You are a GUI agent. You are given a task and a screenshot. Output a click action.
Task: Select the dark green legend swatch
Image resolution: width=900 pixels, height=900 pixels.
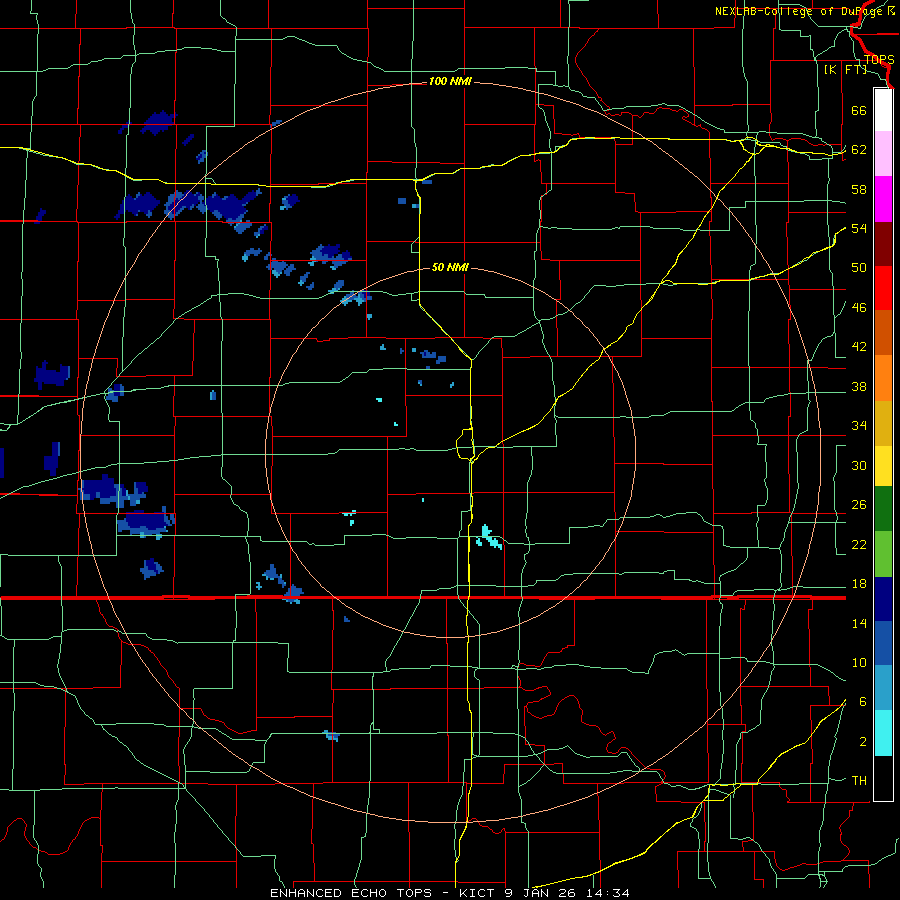[x=883, y=509]
